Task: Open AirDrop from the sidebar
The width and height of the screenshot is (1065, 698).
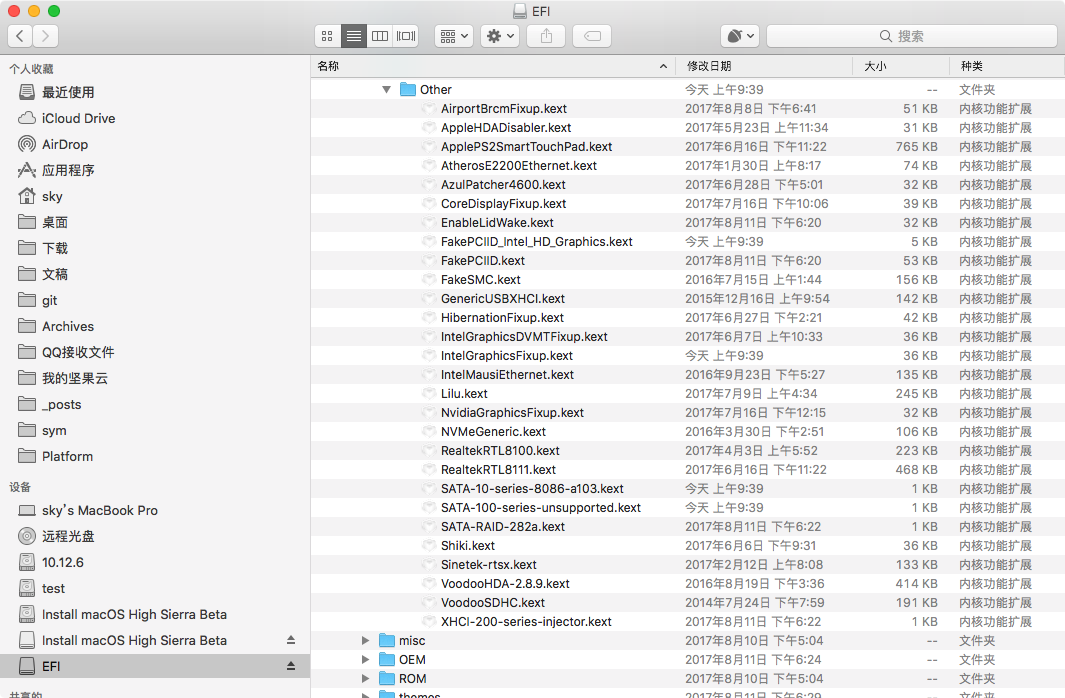Action: tap(65, 144)
